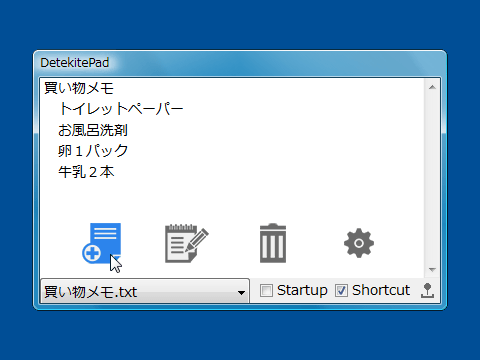Click the trash can delete icon
The height and width of the screenshot is (360, 480).
tap(273, 243)
